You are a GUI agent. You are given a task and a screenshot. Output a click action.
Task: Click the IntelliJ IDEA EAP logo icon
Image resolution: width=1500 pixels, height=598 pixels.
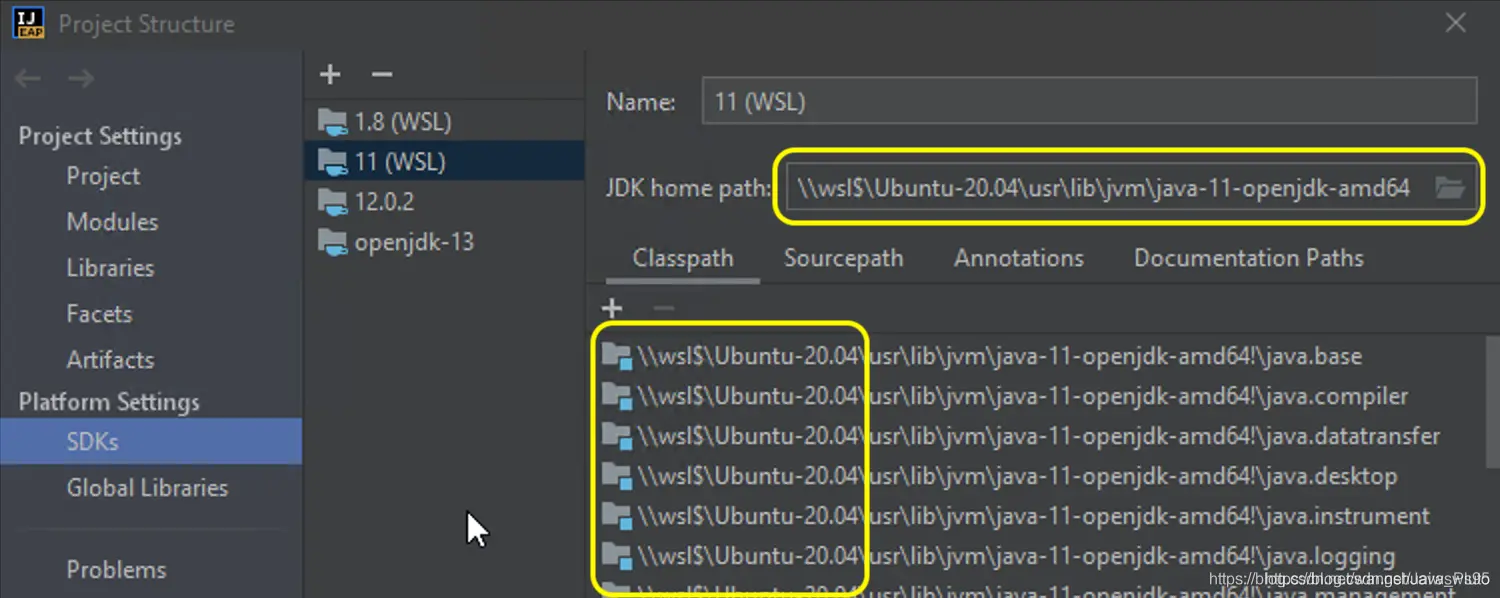[x=29, y=23]
